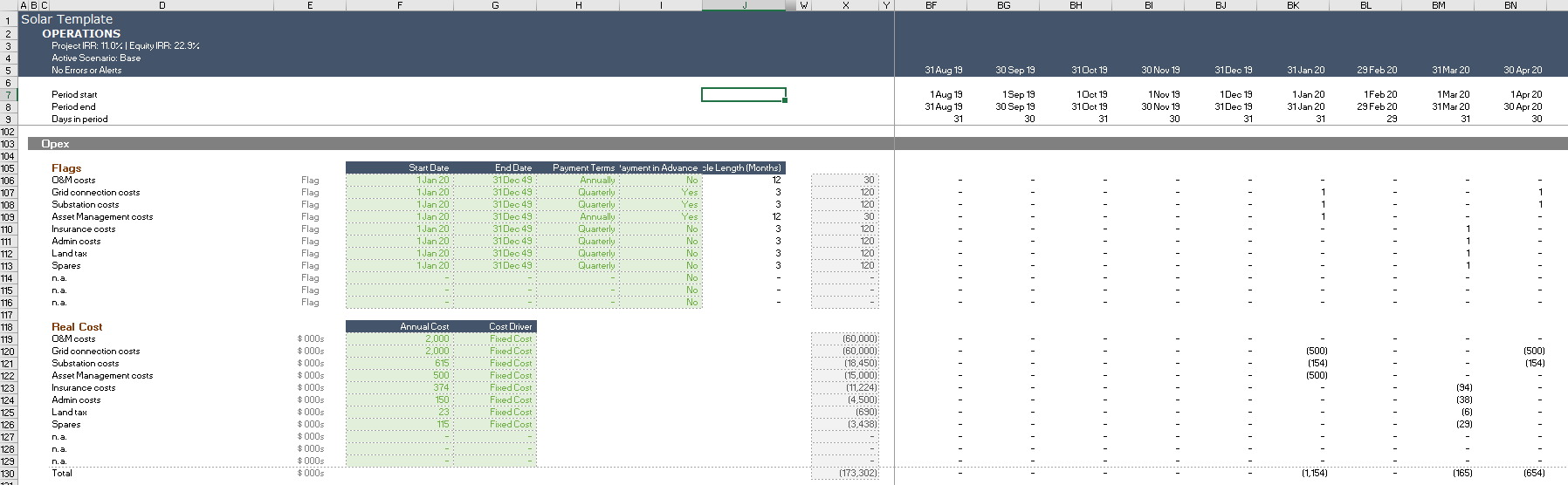Select the column E header
This screenshot has height=485, width=1568.
click(x=310, y=5)
